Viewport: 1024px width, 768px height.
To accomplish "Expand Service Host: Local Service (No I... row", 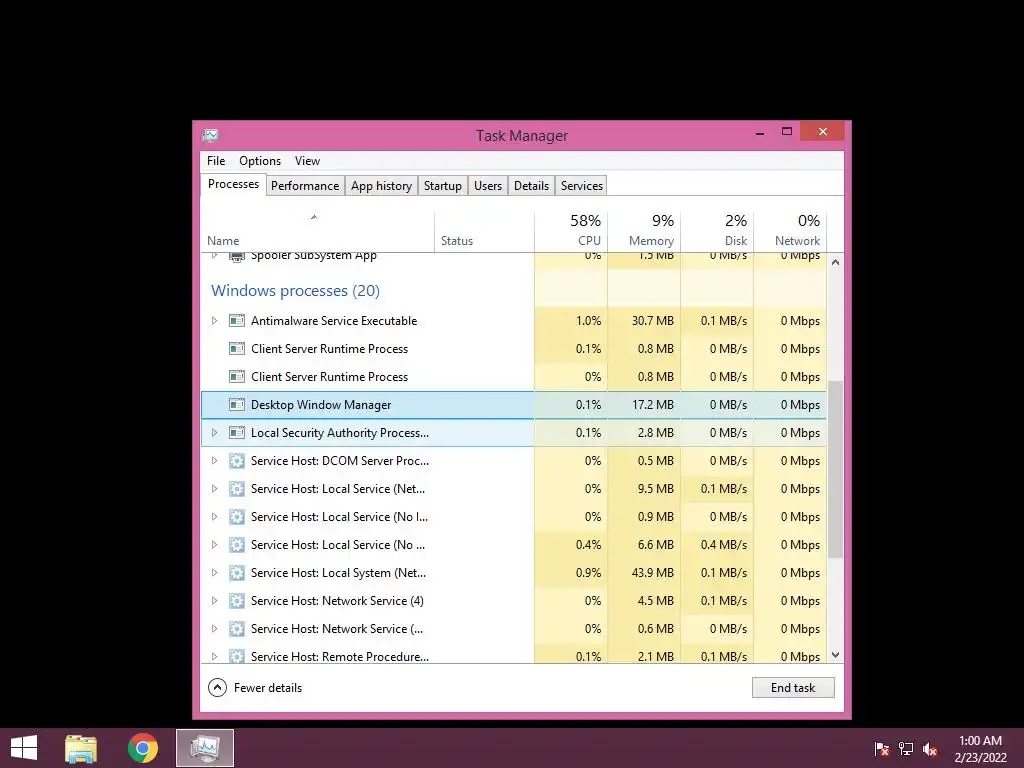I will pyautogui.click(x=214, y=517).
